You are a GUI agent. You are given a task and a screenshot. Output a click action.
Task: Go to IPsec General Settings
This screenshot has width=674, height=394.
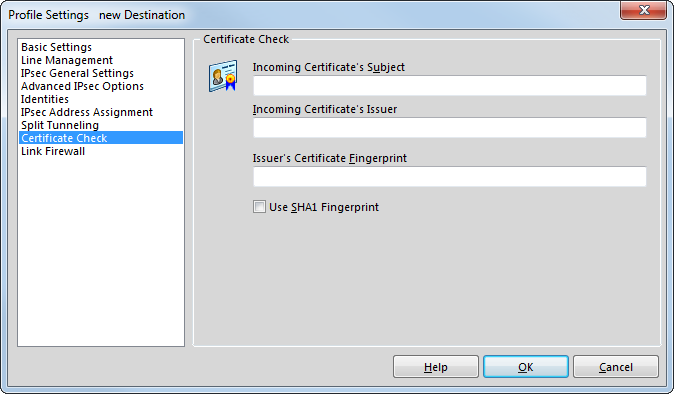[x=77, y=73]
